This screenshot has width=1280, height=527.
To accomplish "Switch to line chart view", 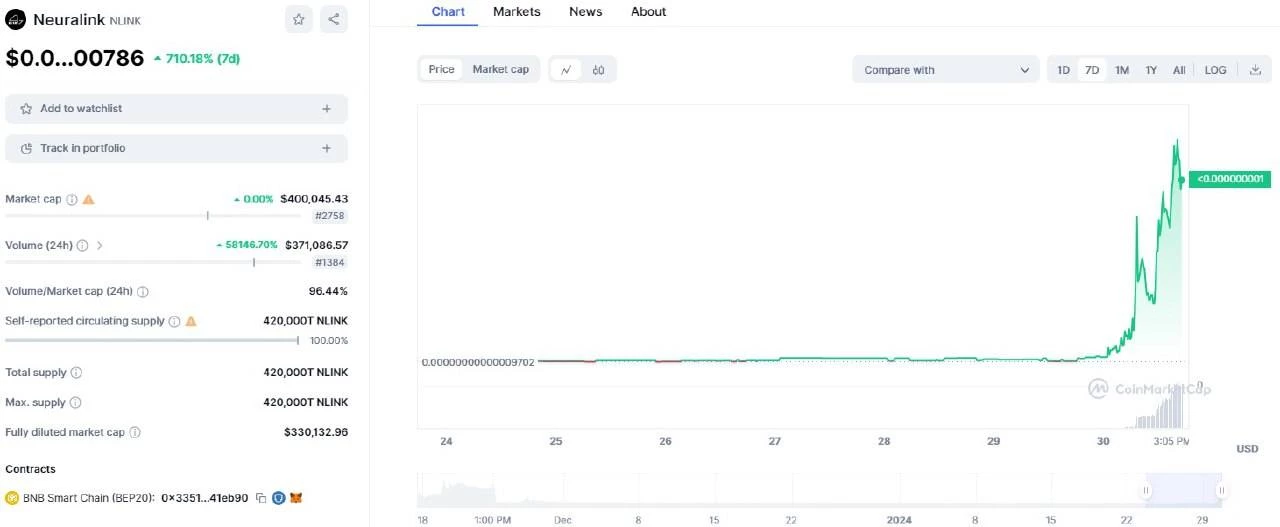I will [566, 70].
